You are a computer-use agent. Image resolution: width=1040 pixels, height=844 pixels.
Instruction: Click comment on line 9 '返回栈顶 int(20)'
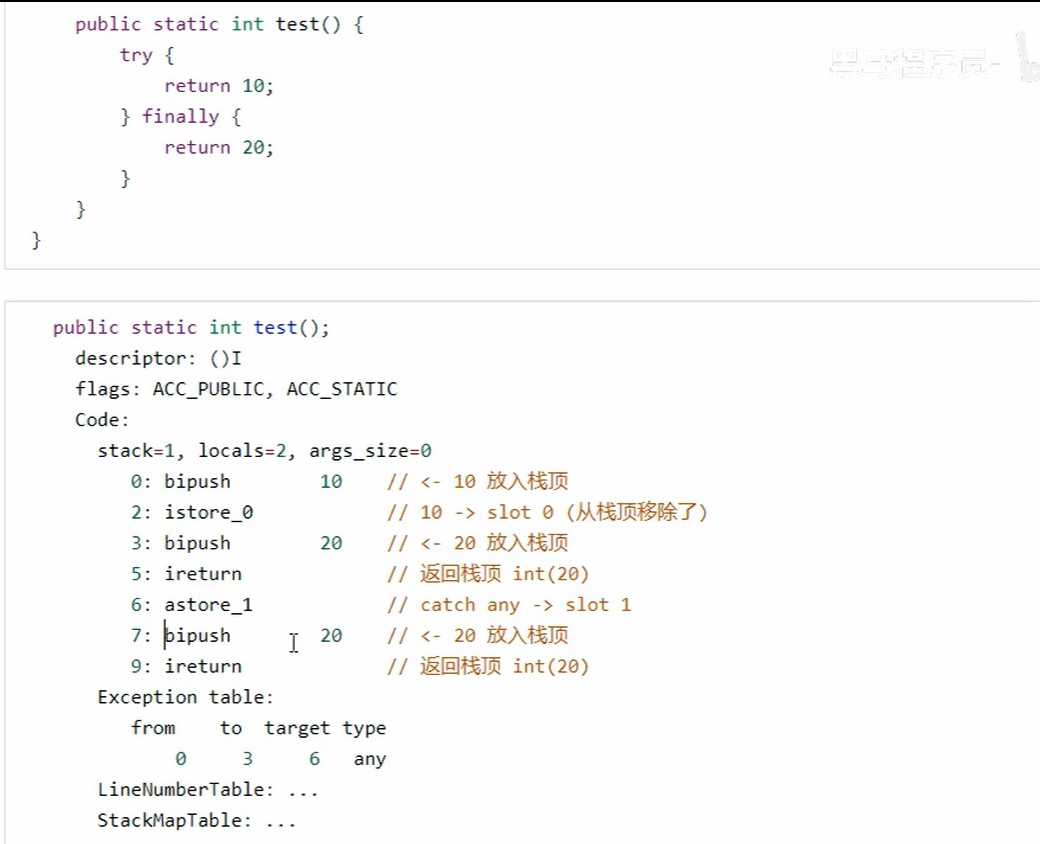tap(504, 666)
